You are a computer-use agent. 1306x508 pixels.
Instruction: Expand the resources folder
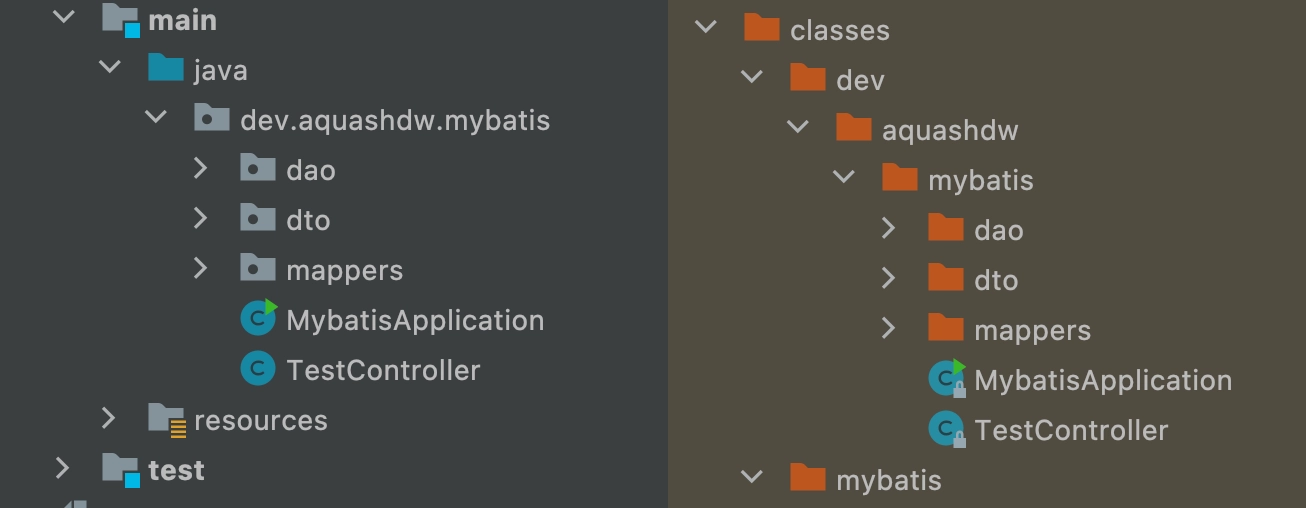[109, 419]
